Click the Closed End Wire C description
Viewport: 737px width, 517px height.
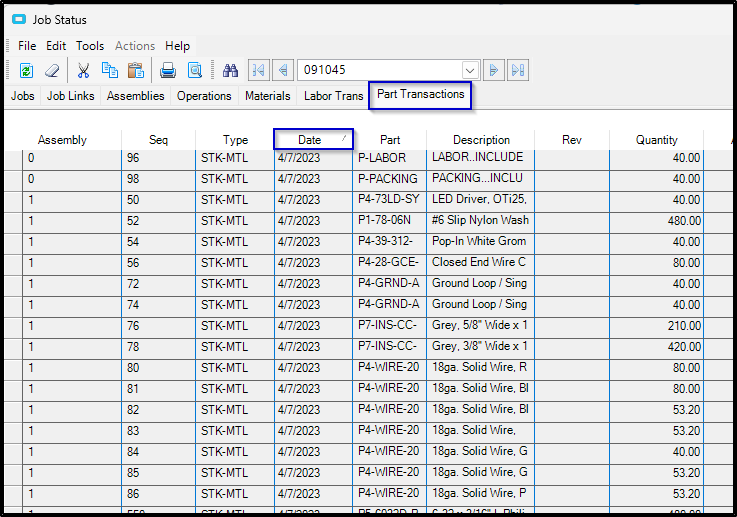point(481,263)
